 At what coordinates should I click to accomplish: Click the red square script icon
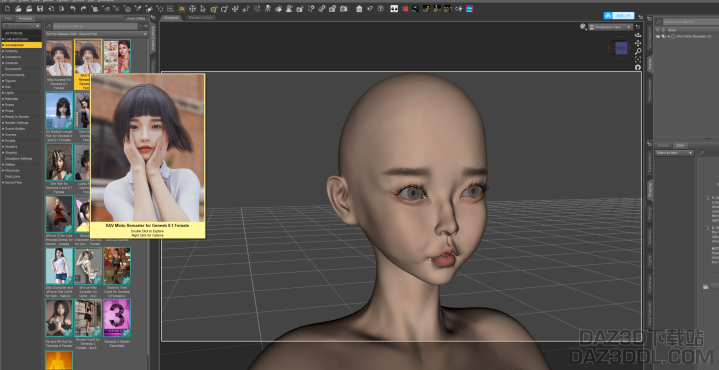pos(405,9)
